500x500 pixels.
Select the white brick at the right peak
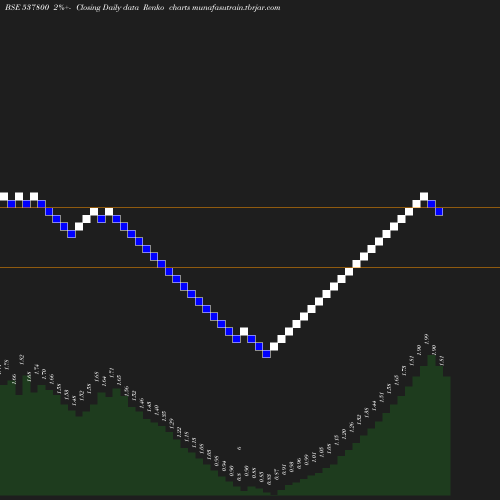pos(424,196)
